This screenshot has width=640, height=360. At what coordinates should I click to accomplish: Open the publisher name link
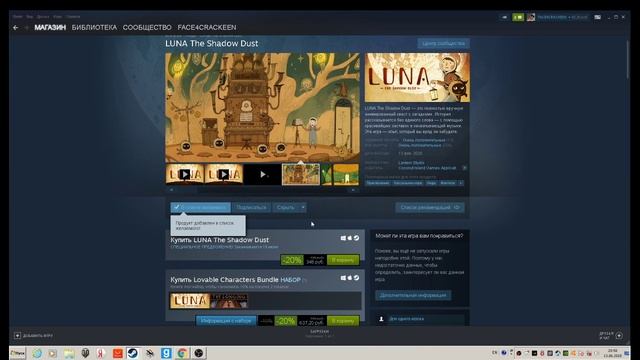[427, 168]
